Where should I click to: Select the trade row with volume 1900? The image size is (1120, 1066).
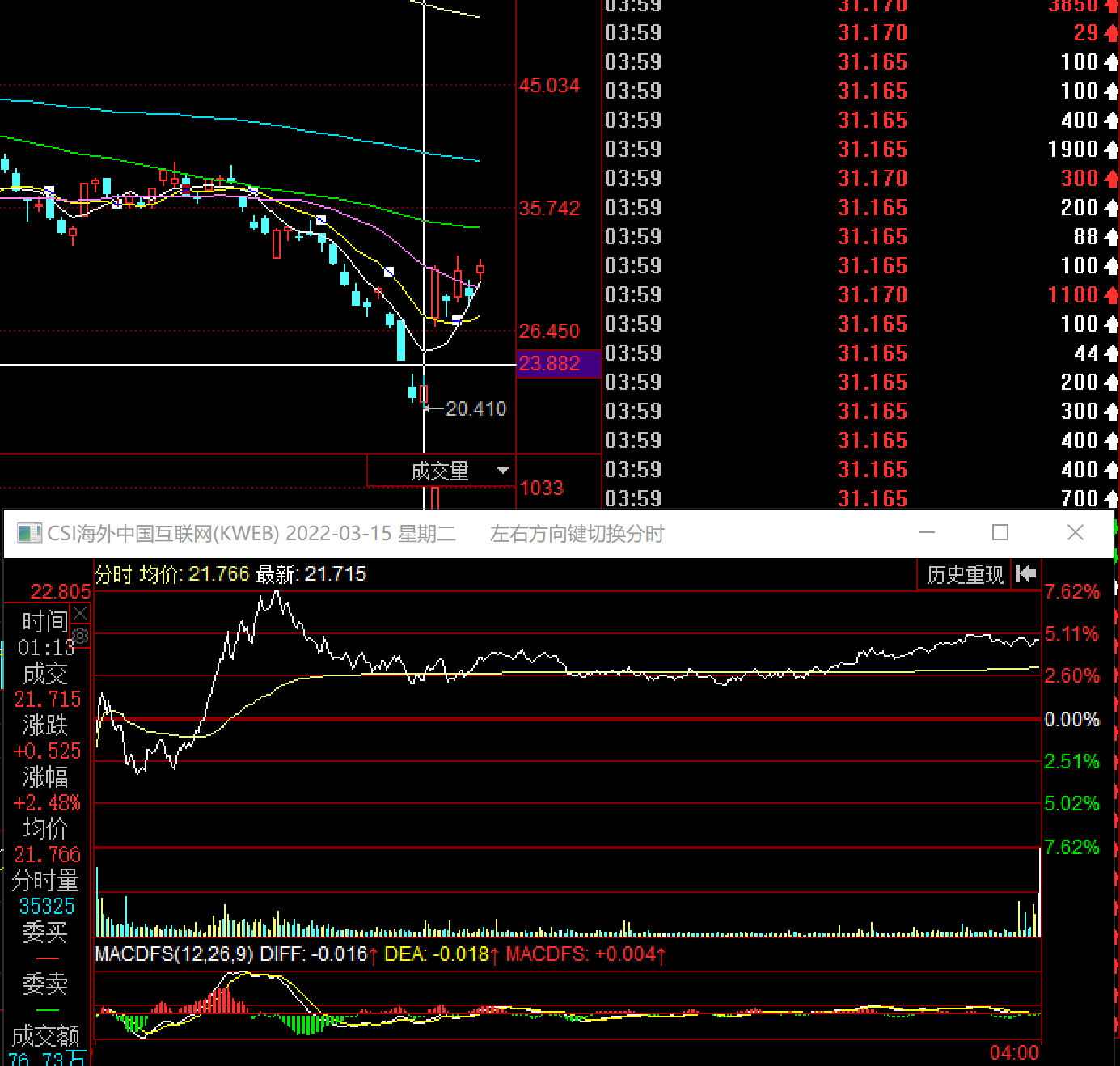(861, 150)
